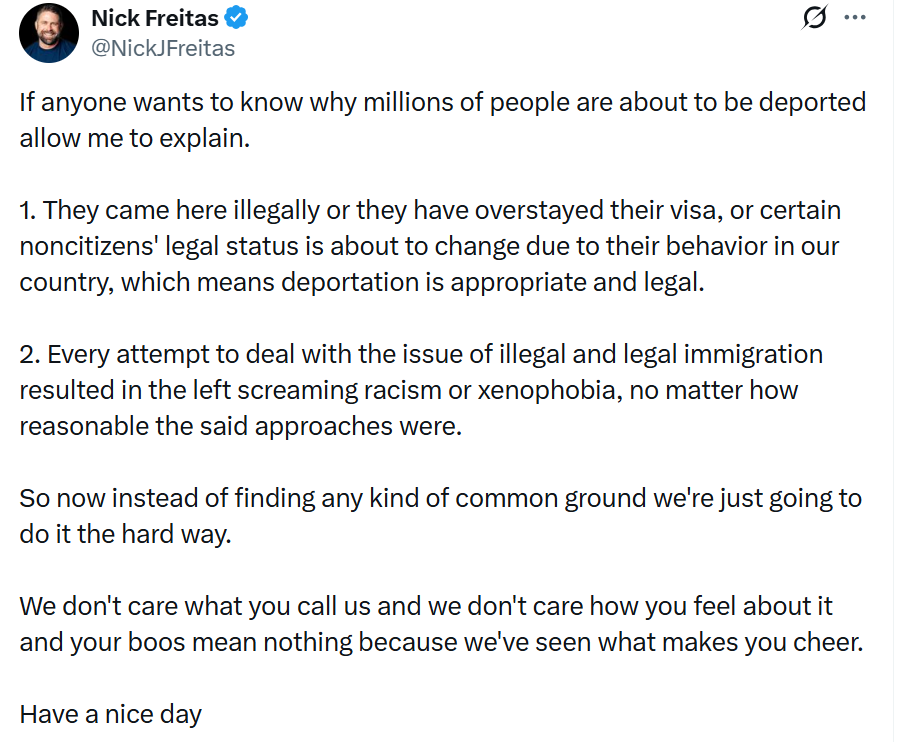Click the line starting "noncitizens' legal status"
919x742 pixels.
[x=429, y=246]
